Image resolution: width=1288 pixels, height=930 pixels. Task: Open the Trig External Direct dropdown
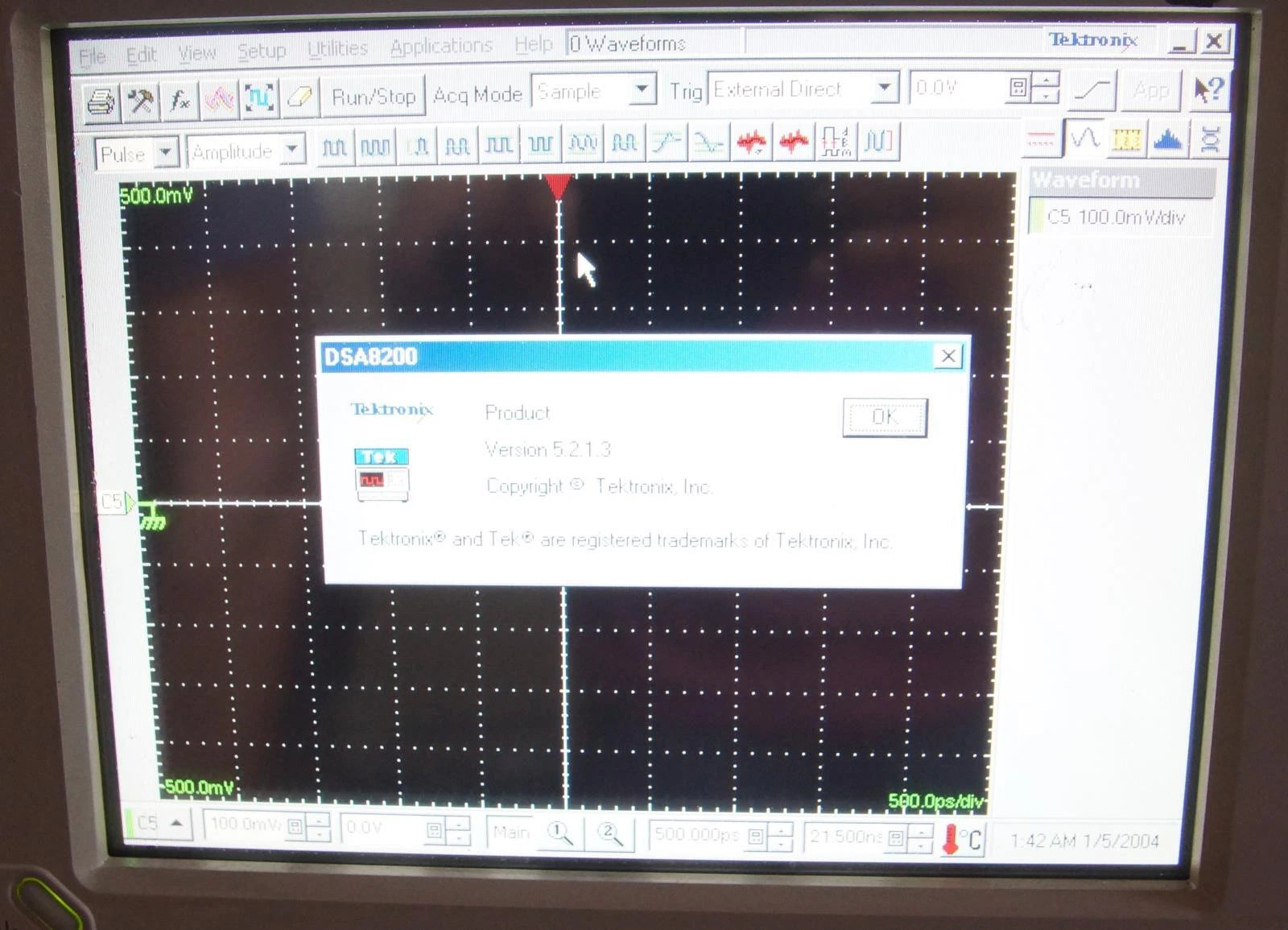(885, 89)
